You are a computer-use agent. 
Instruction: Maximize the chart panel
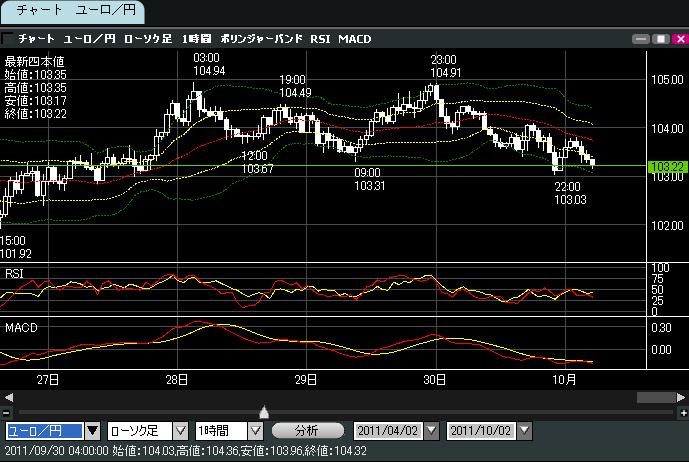[x=660, y=38]
